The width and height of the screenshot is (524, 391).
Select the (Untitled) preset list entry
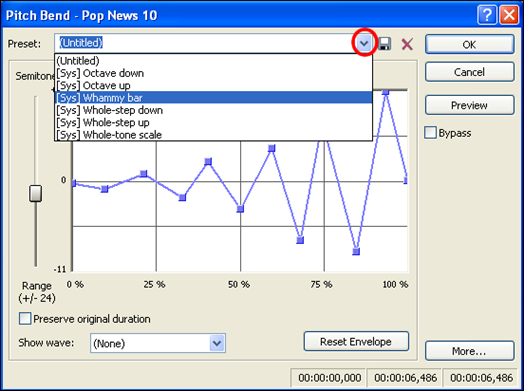point(213,61)
